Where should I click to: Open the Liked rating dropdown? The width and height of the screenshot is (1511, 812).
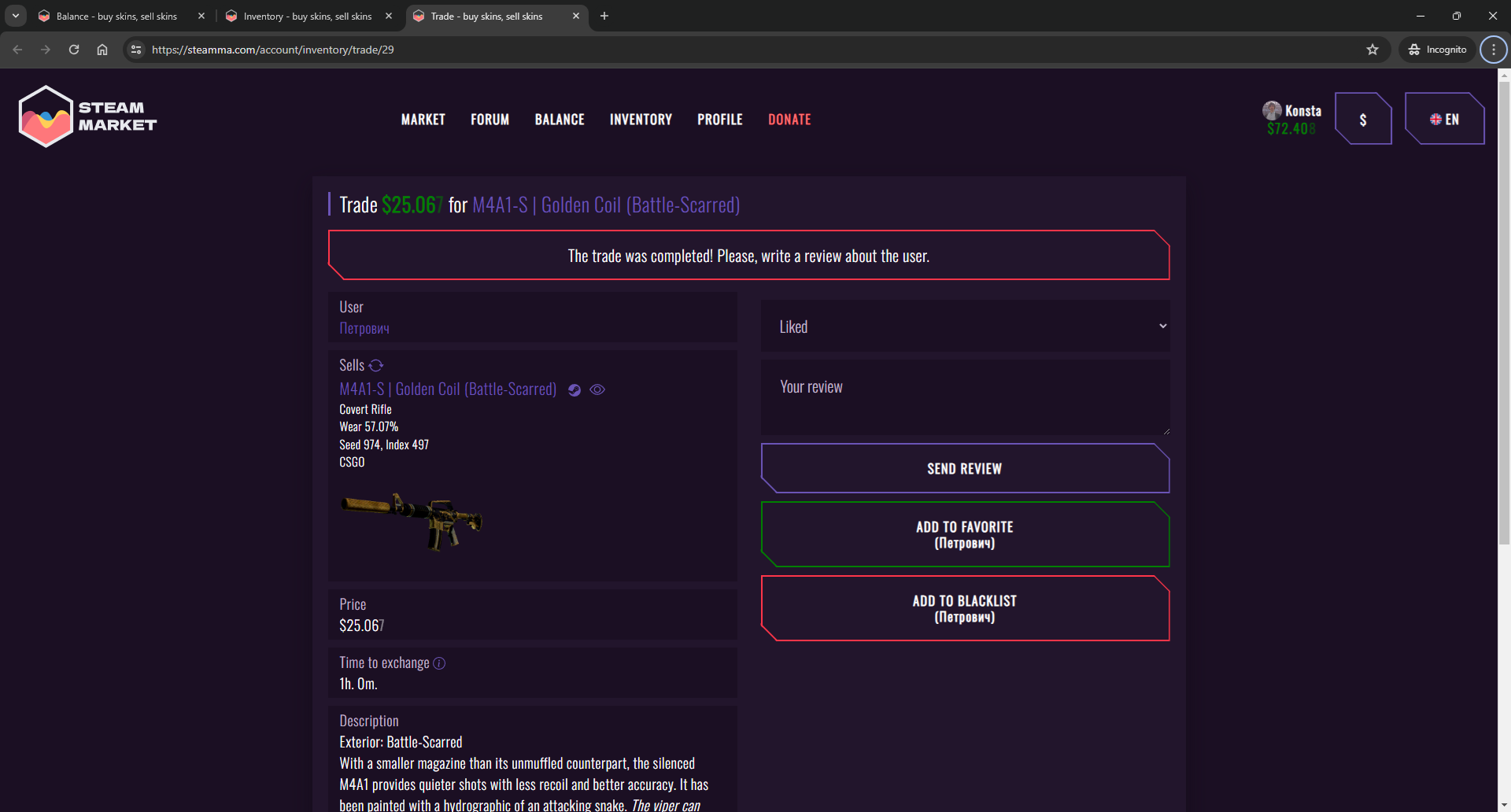(x=965, y=327)
